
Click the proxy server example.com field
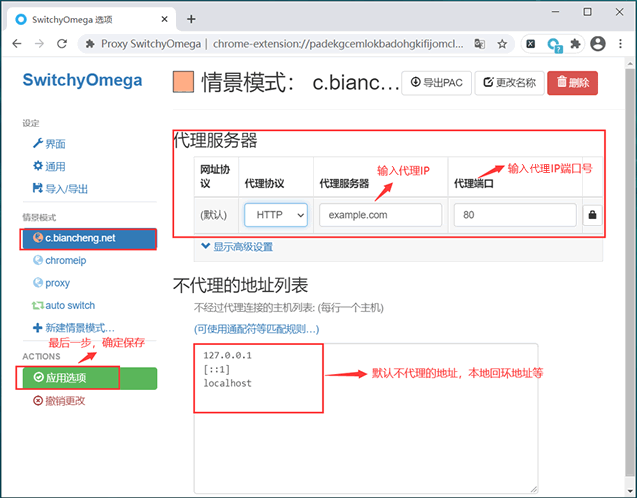click(380, 215)
